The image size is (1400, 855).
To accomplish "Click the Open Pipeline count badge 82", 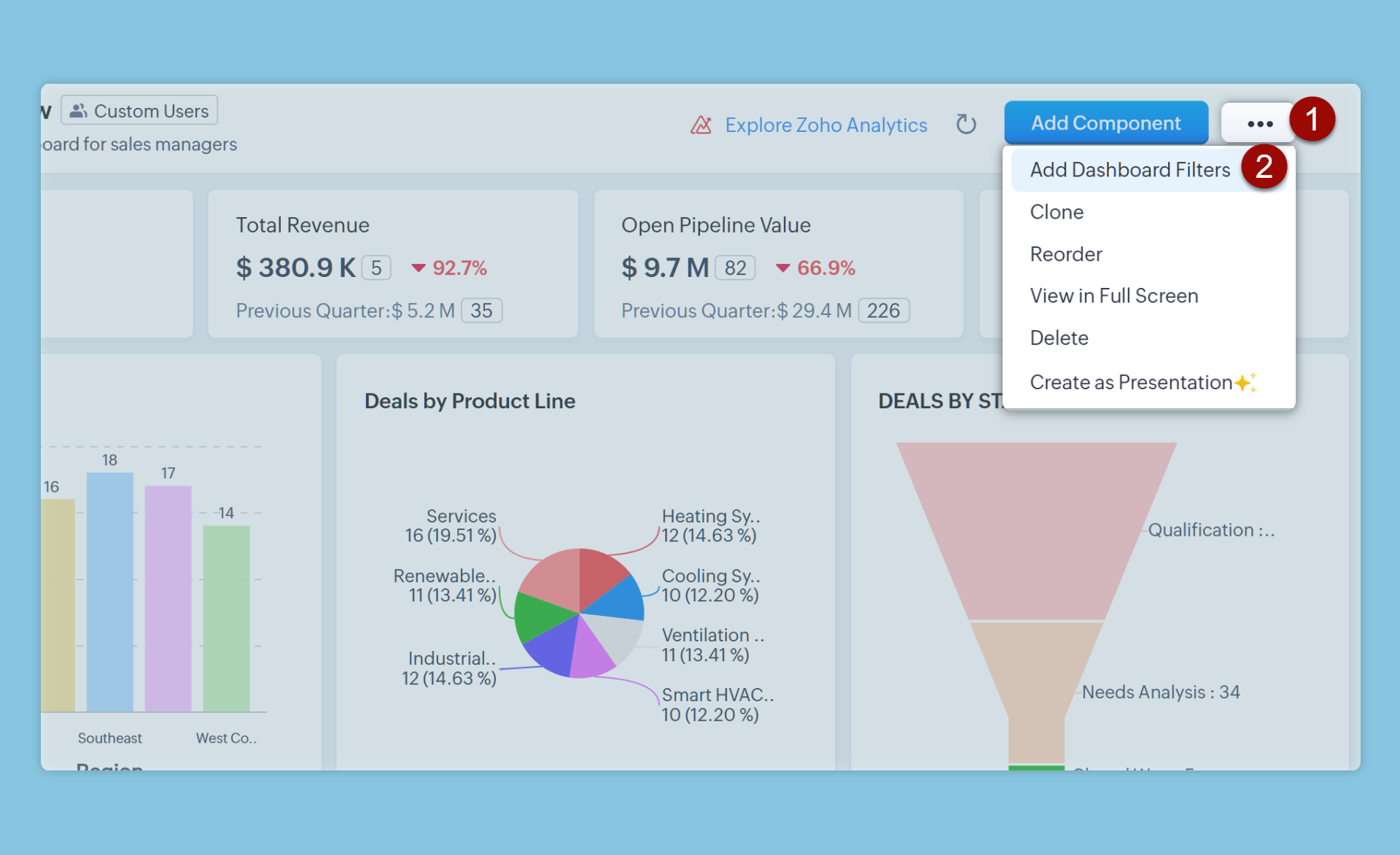I will pos(735,268).
